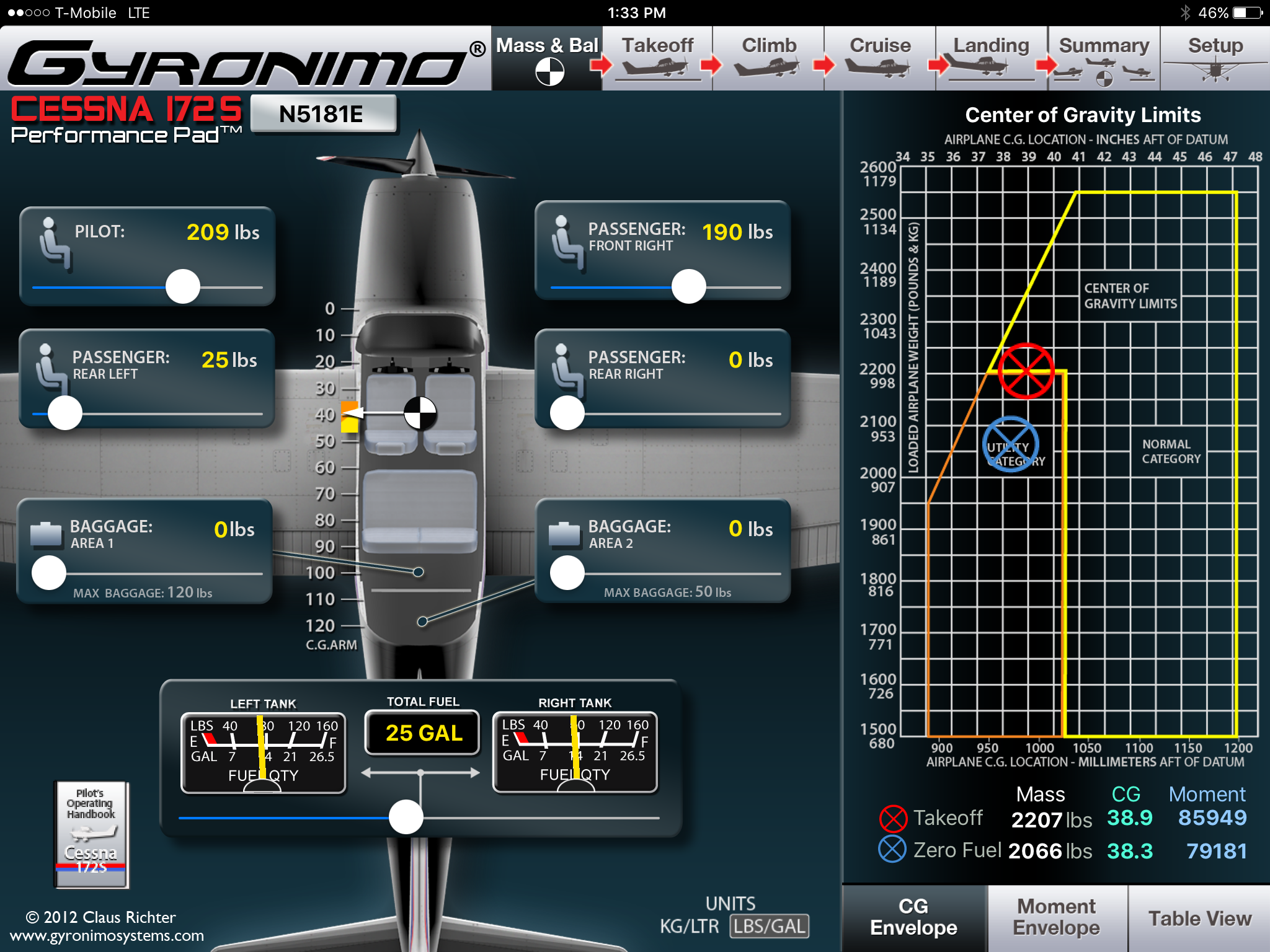Screen dimensions: 1270x952
Task: Switch units to KG/LTR
Action: (x=689, y=926)
